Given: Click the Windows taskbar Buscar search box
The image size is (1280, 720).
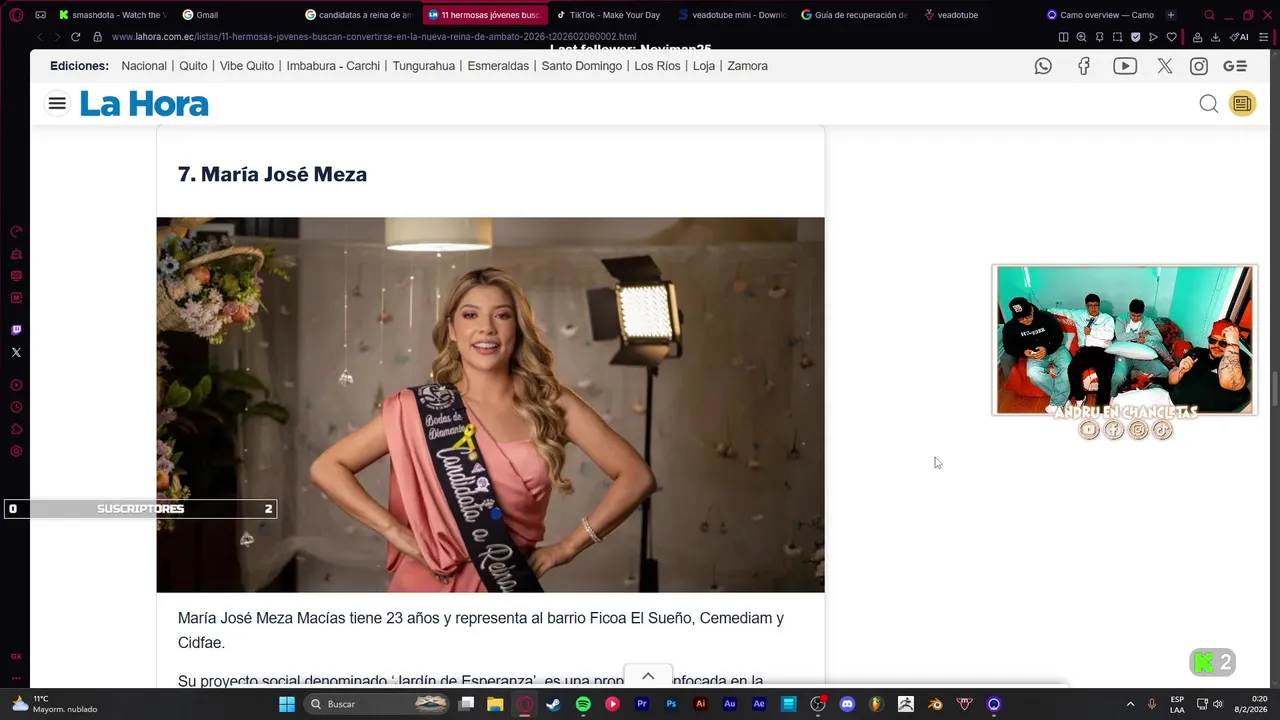Looking at the screenshot, I should click(x=376, y=704).
